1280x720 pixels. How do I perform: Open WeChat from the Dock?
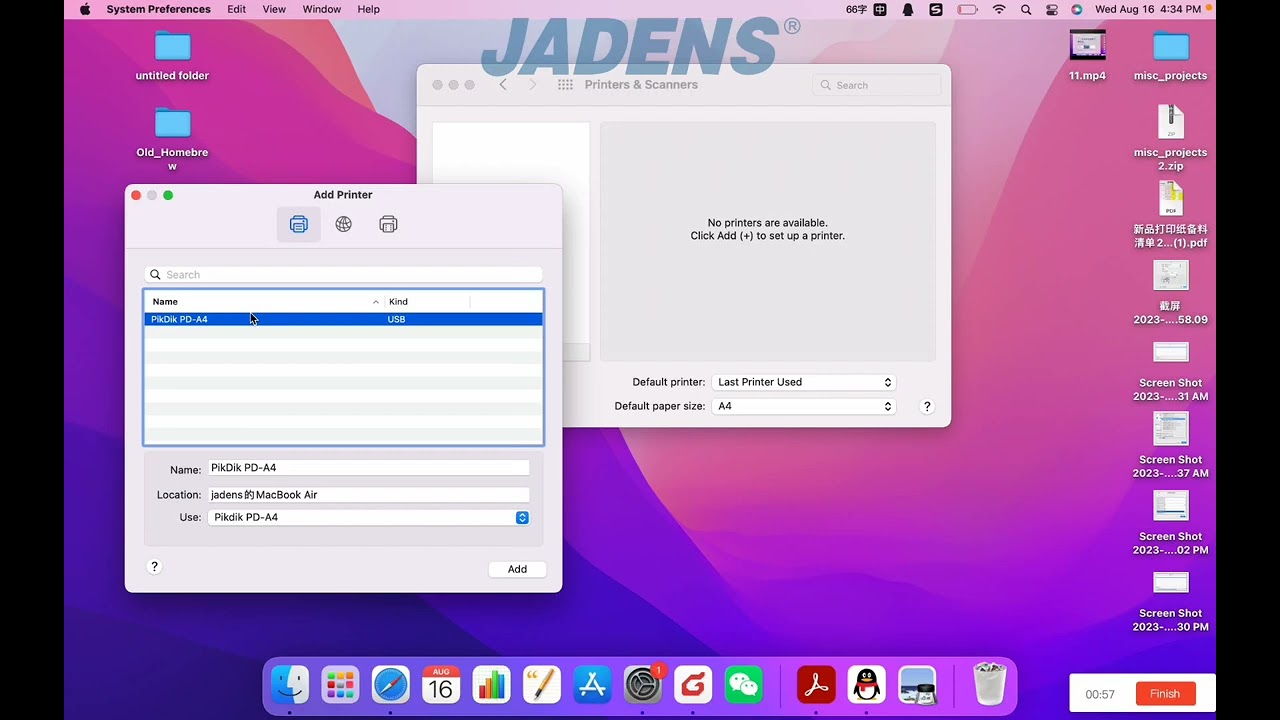pyautogui.click(x=743, y=685)
